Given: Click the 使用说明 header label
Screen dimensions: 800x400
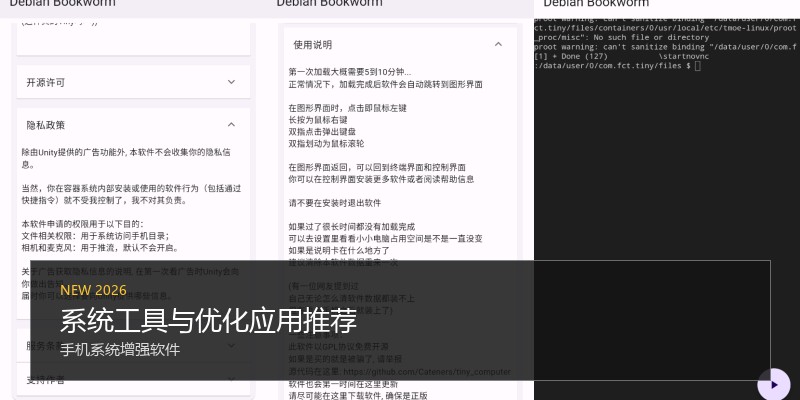Looking at the screenshot, I should click(x=313, y=45).
